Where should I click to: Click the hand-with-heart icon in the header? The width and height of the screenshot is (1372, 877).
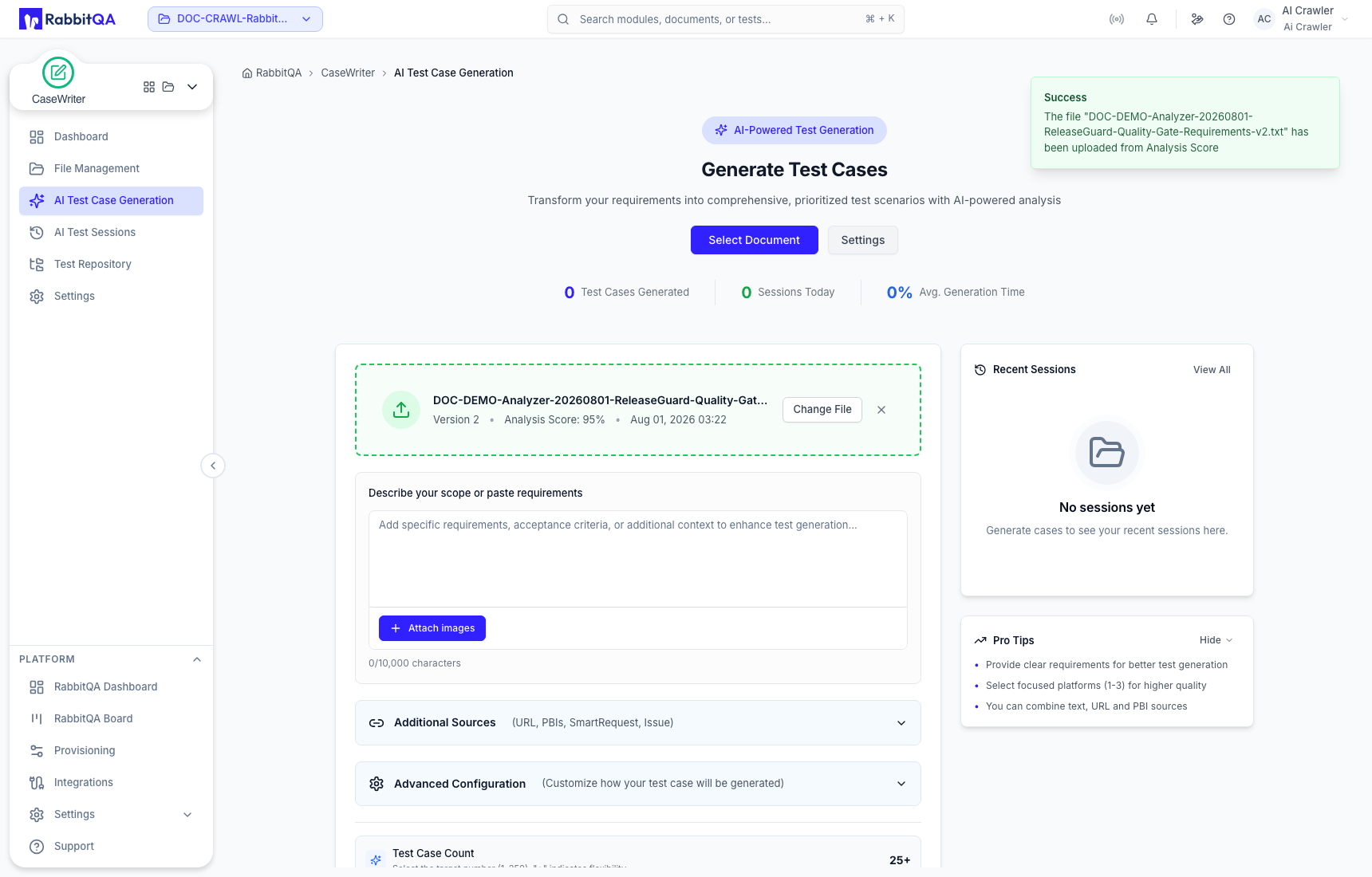(x=1197, y=19)
